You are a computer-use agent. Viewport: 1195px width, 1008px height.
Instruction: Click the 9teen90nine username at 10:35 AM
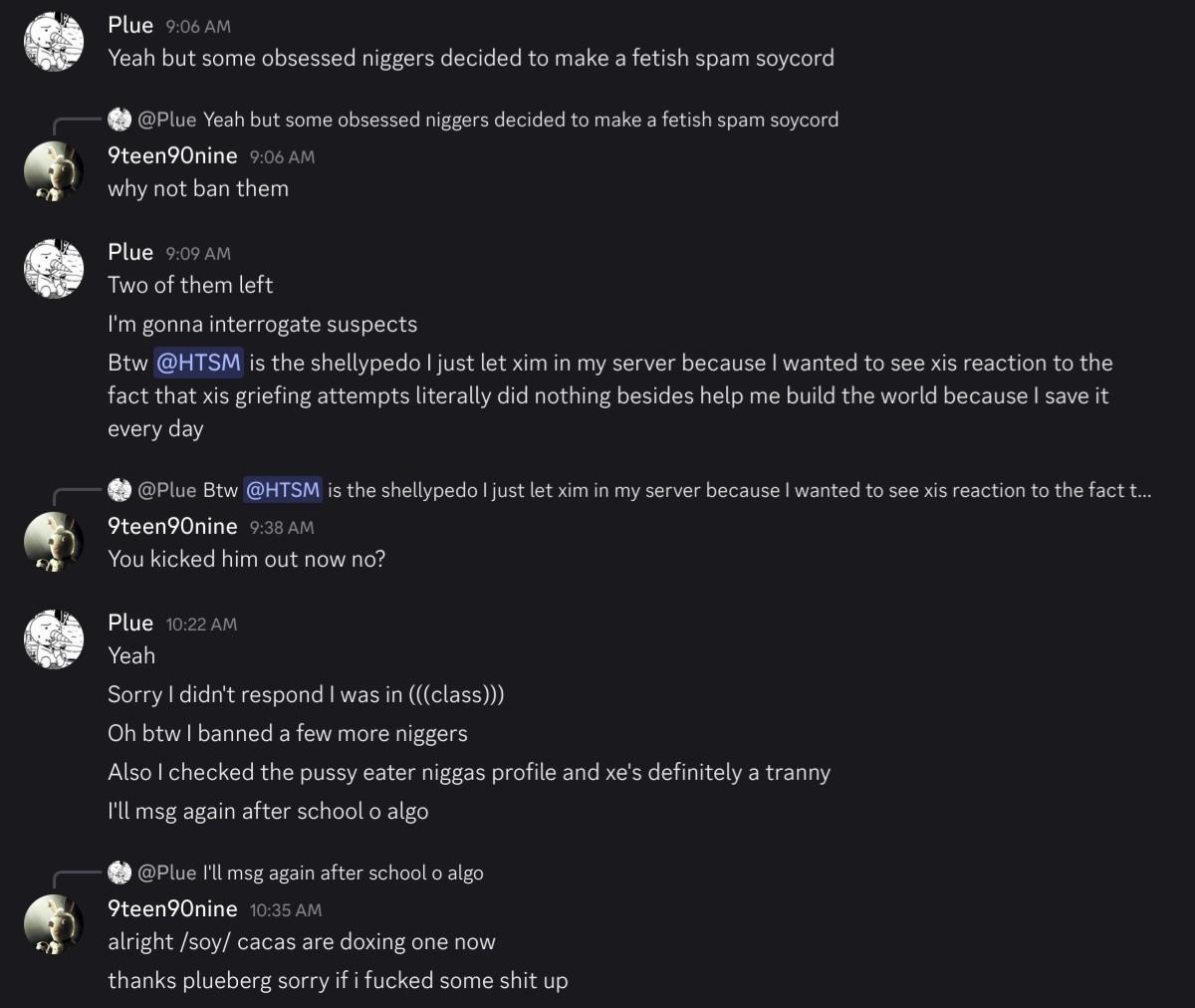172,908
